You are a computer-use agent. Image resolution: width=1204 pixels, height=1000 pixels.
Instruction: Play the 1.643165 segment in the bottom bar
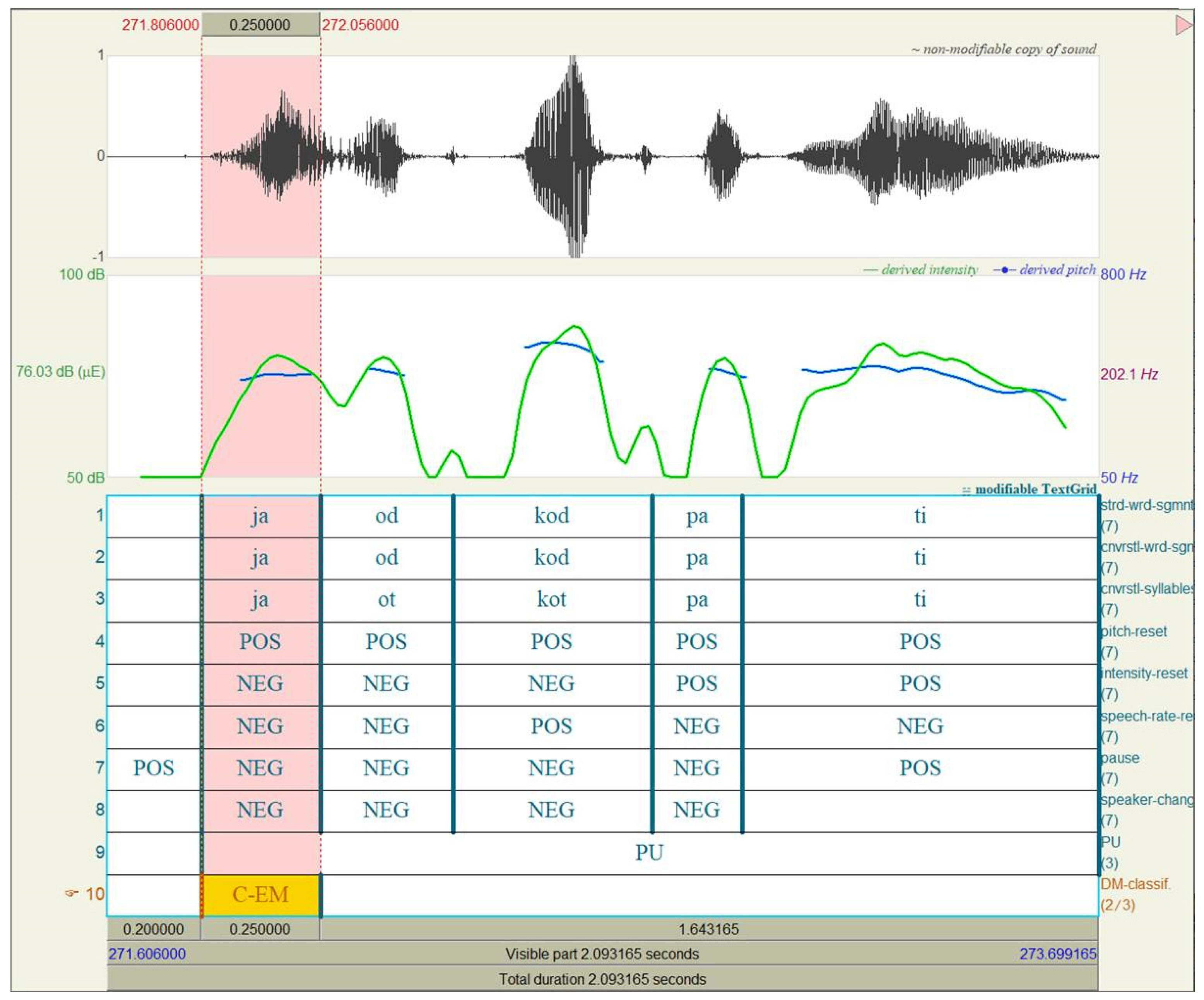click(709, 929)
